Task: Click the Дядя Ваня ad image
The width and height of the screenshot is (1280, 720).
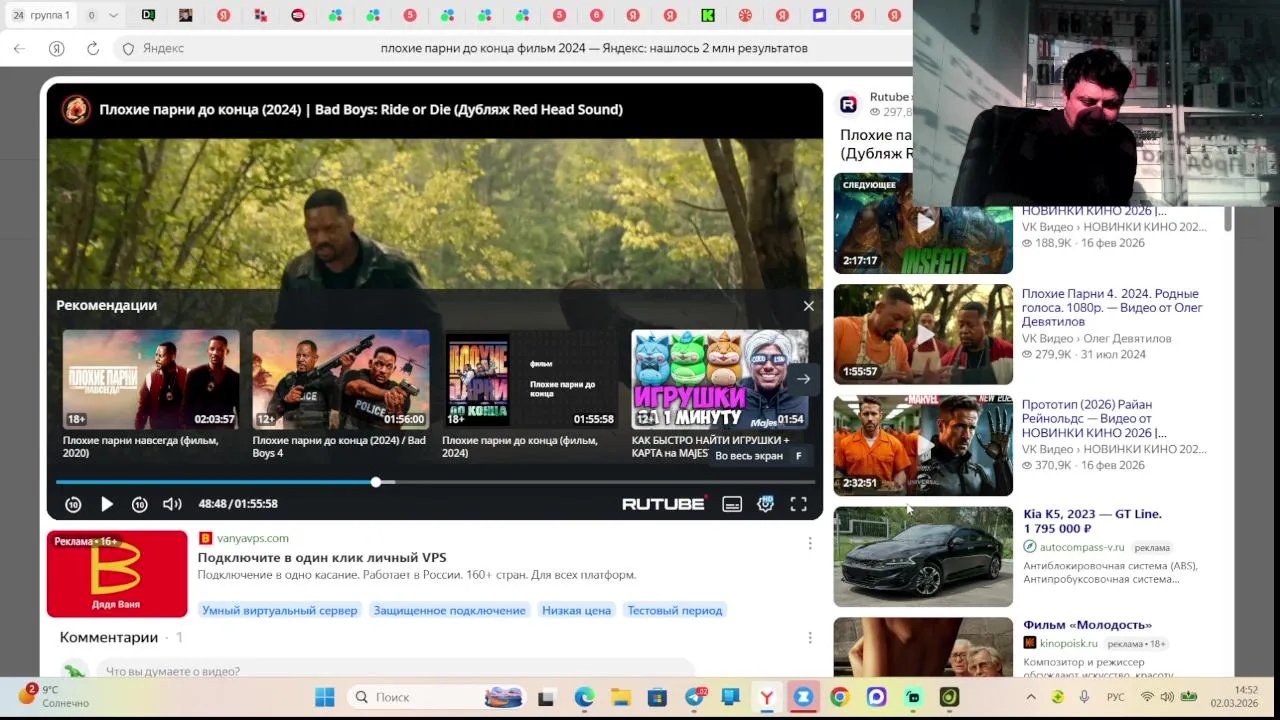Action: click(x=117, y=574)
